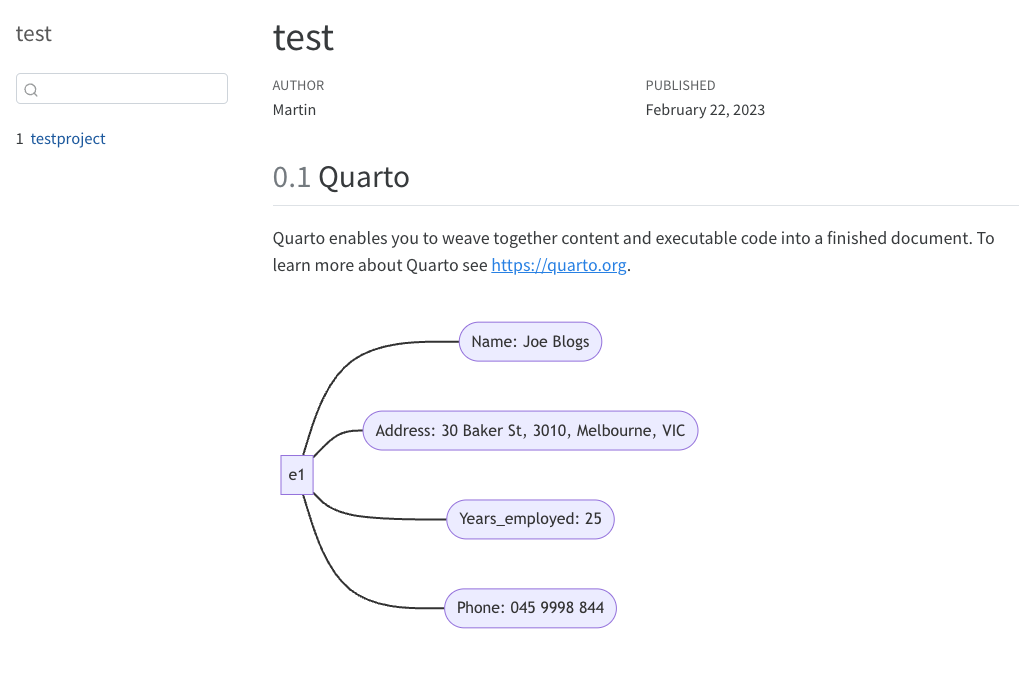Viewport: 1032px width, 686px height.
Task: Select the 'Phone: 045 9998 844' node
Action: 530,608
